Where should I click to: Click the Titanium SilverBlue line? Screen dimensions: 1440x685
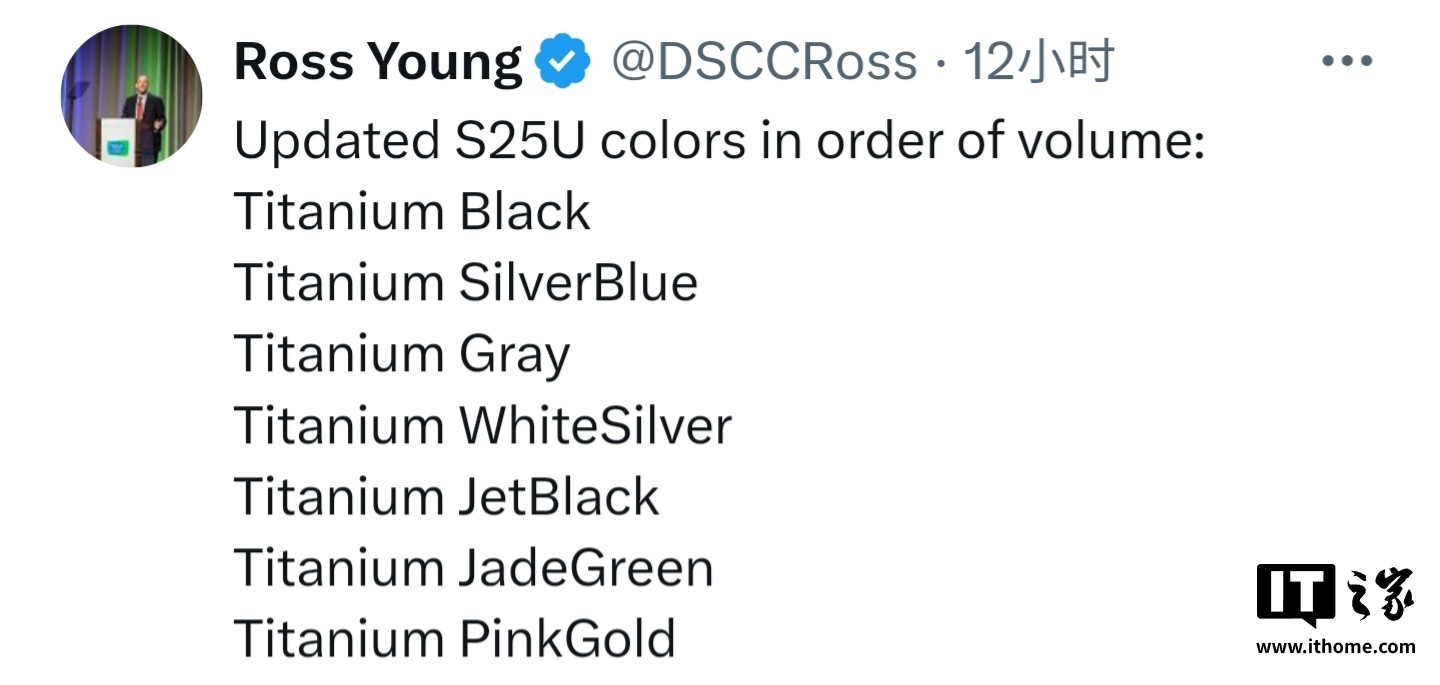[465, 283]
